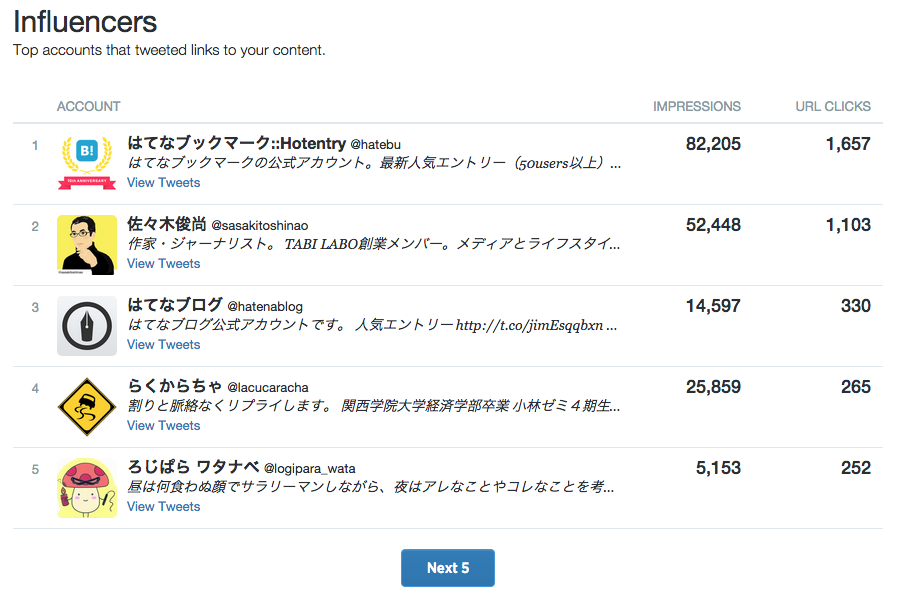Click the @hatebu handle text
The width and height of the screenshot is (907, 609).
(376, 145)
